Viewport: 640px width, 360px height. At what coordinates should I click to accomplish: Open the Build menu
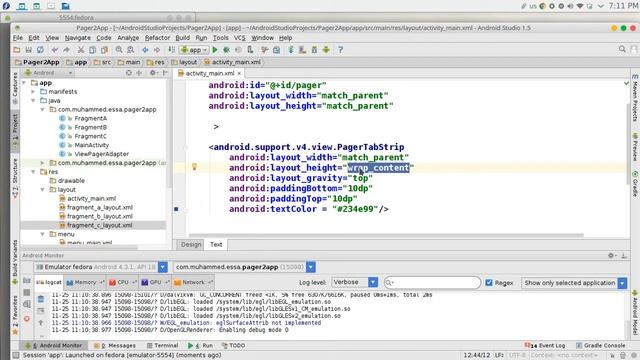click(182, 38)
